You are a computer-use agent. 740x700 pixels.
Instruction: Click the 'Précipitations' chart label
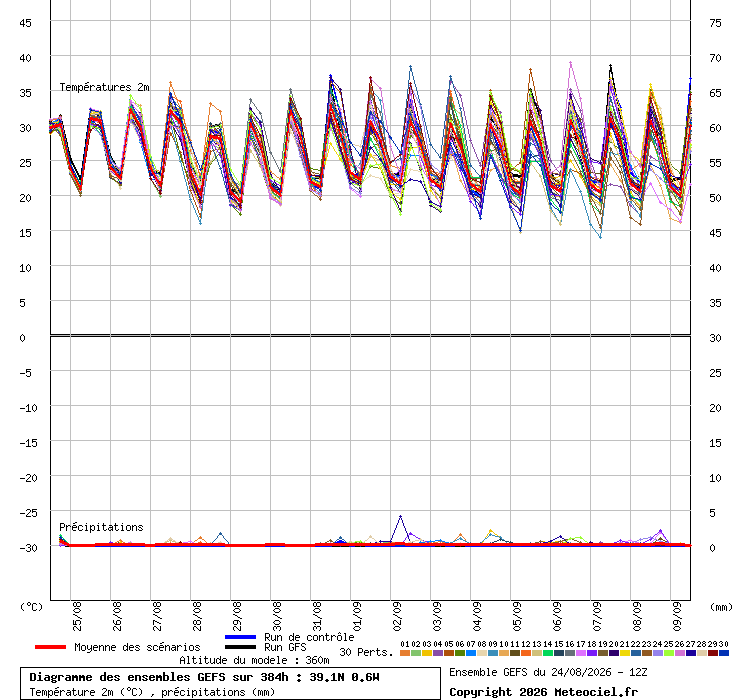coord(101,527)
